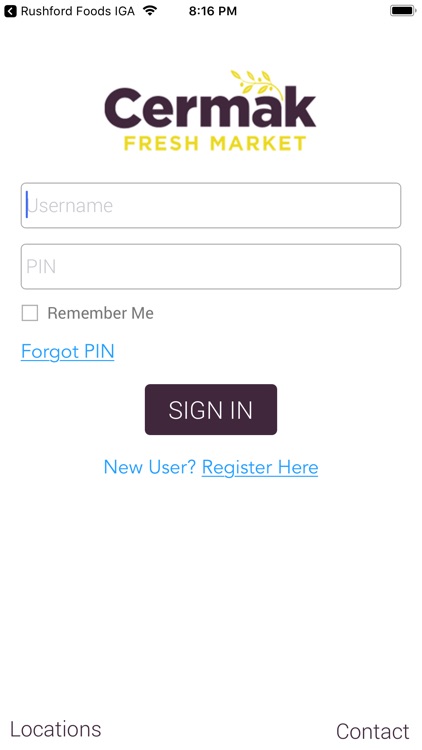
Task: Click the New User? prompt text
Action: coord(150,467)
